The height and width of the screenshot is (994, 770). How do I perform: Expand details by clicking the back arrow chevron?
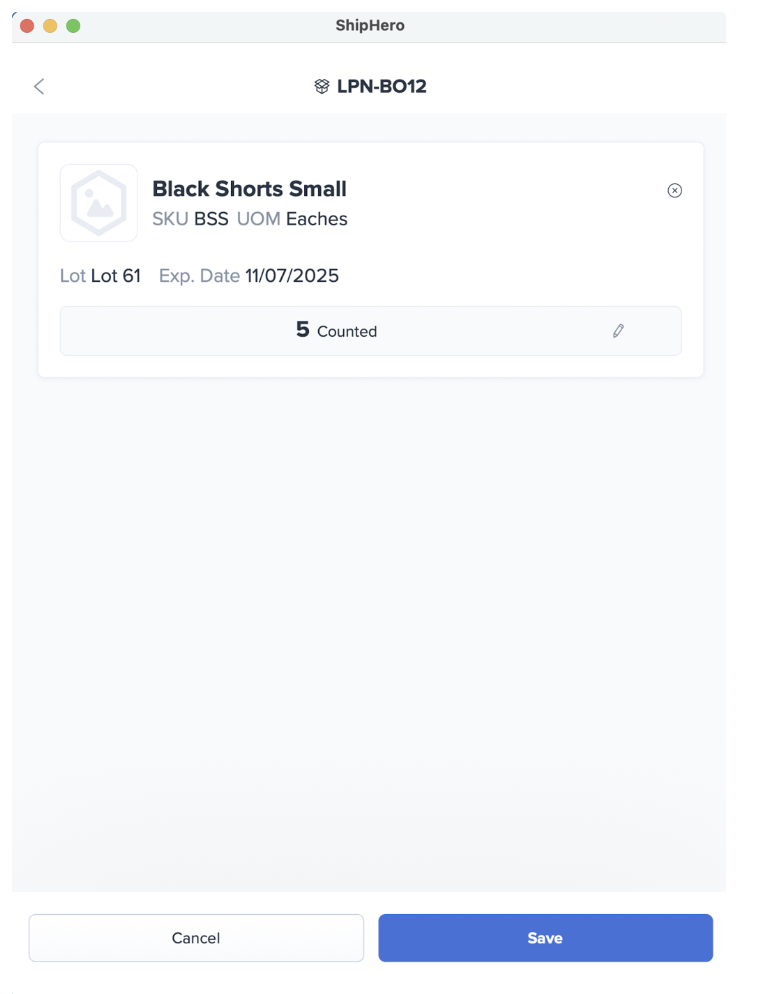(38, 86)
